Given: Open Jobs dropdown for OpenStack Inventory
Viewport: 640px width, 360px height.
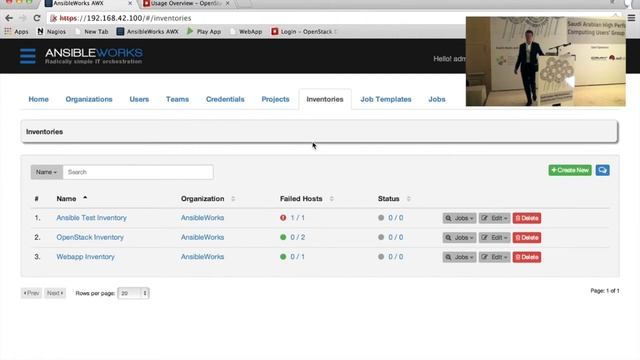Looking at the screenshot, I should (x=459, y=238).
